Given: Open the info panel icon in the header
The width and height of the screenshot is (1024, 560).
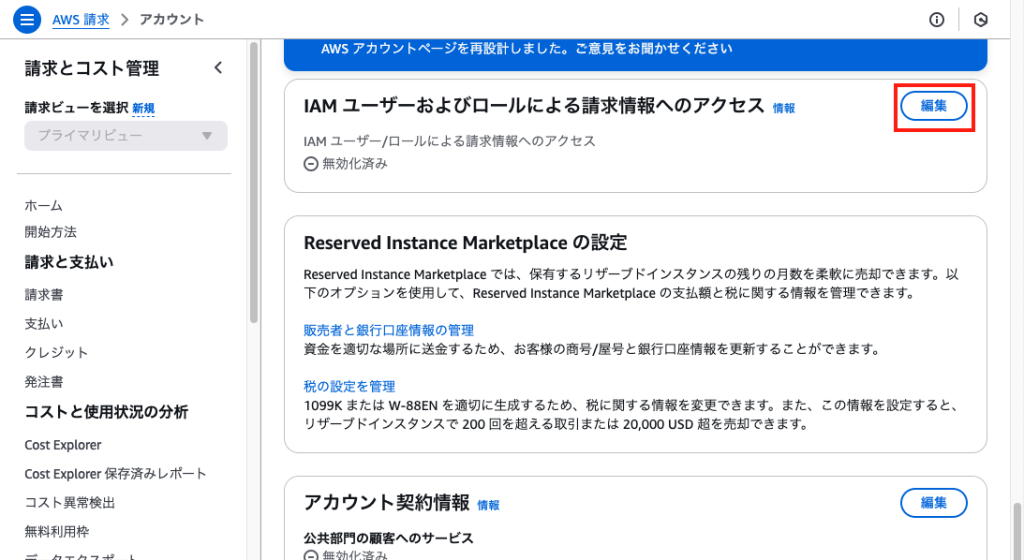Looking at the screenshot, I should tap(936, 20).
